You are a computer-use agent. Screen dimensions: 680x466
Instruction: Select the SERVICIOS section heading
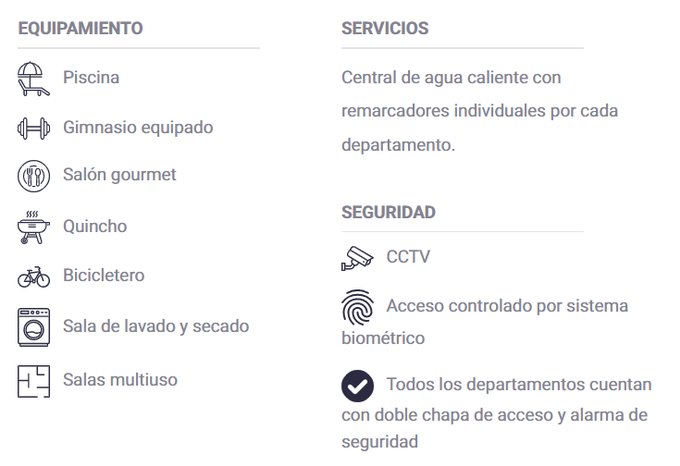pos(385,29)
